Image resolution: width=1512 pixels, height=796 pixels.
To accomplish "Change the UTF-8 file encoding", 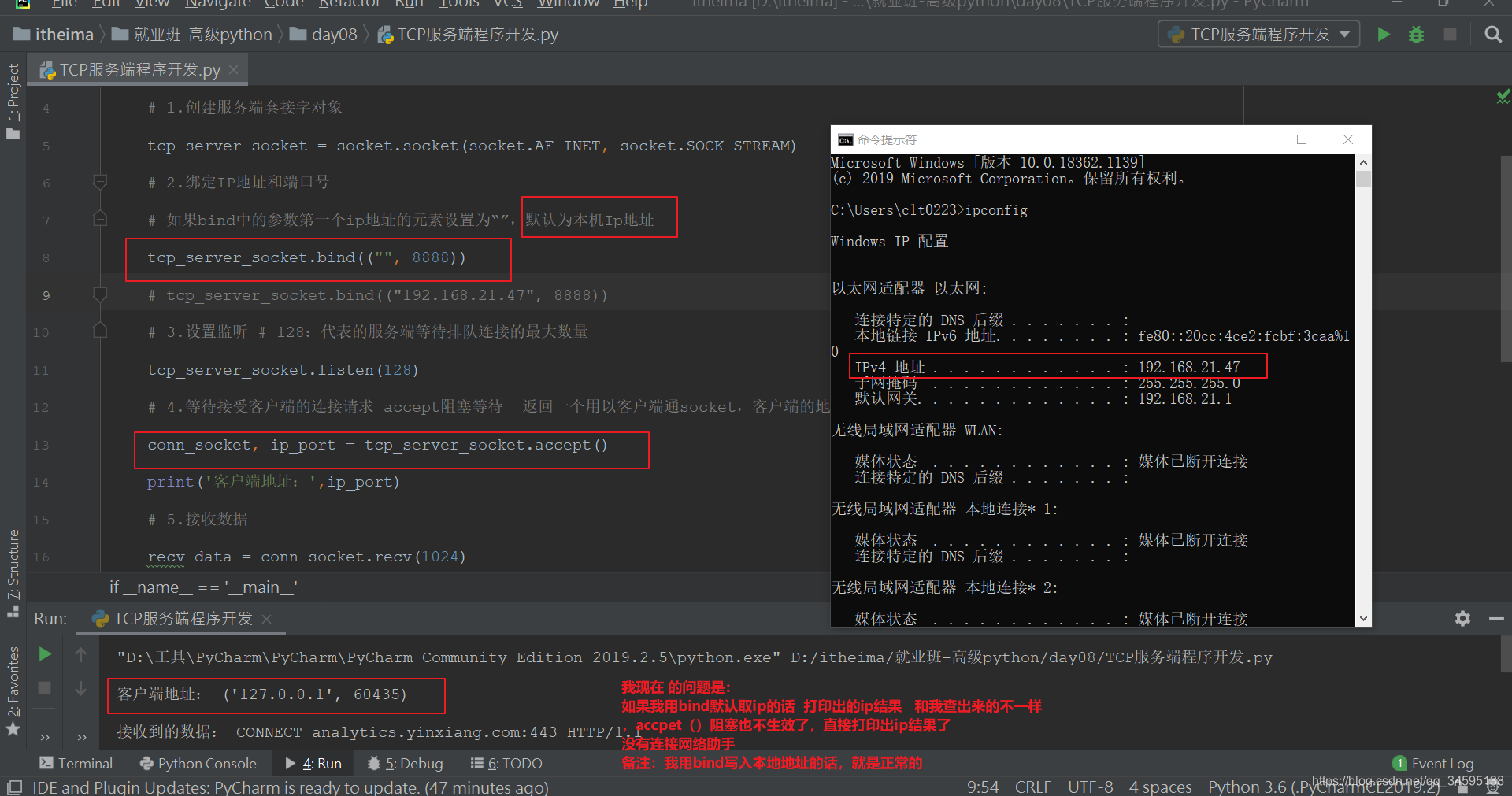I will click(1090, 787).
